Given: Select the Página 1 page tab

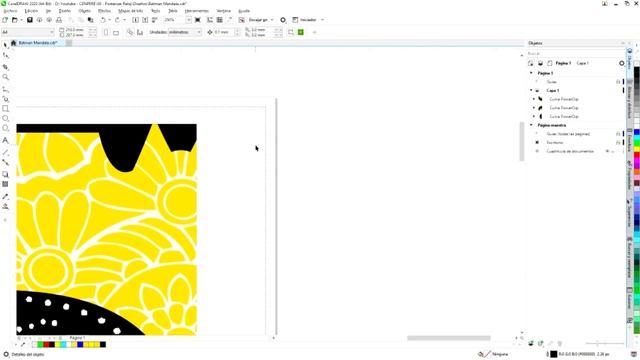Looking at the screenshot, I should click(77, 338).
